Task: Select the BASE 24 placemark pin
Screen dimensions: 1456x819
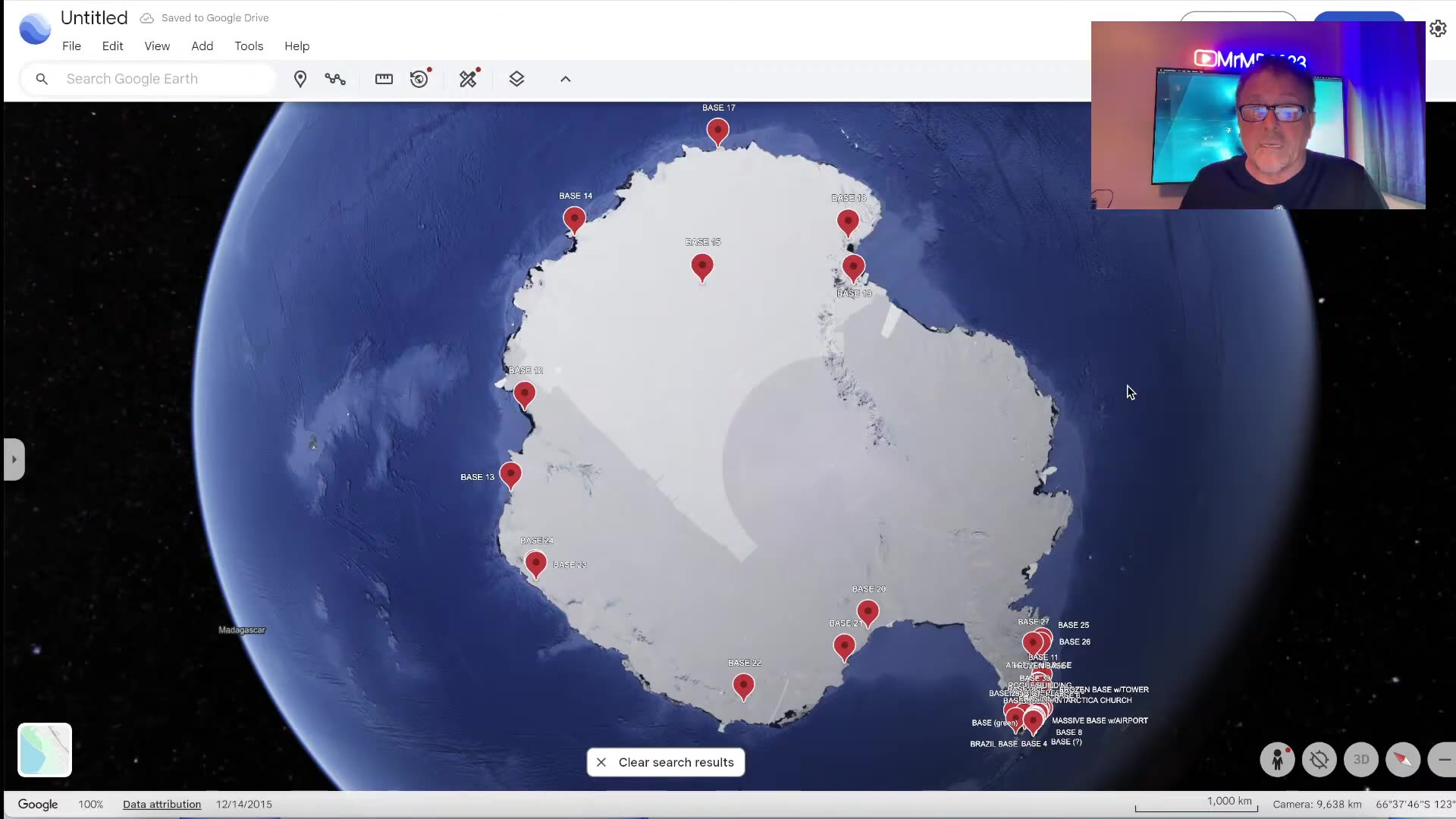Action: point(535,565)
